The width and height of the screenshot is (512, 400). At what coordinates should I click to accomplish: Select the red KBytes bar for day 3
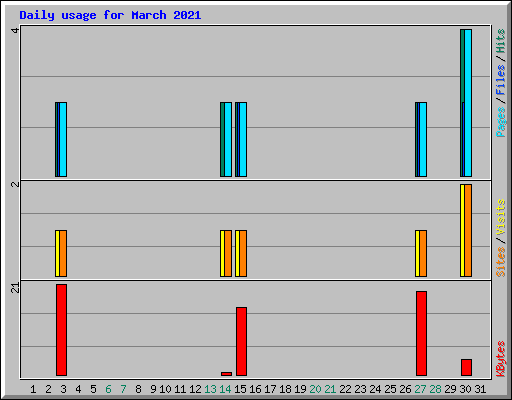click(61, 330)
